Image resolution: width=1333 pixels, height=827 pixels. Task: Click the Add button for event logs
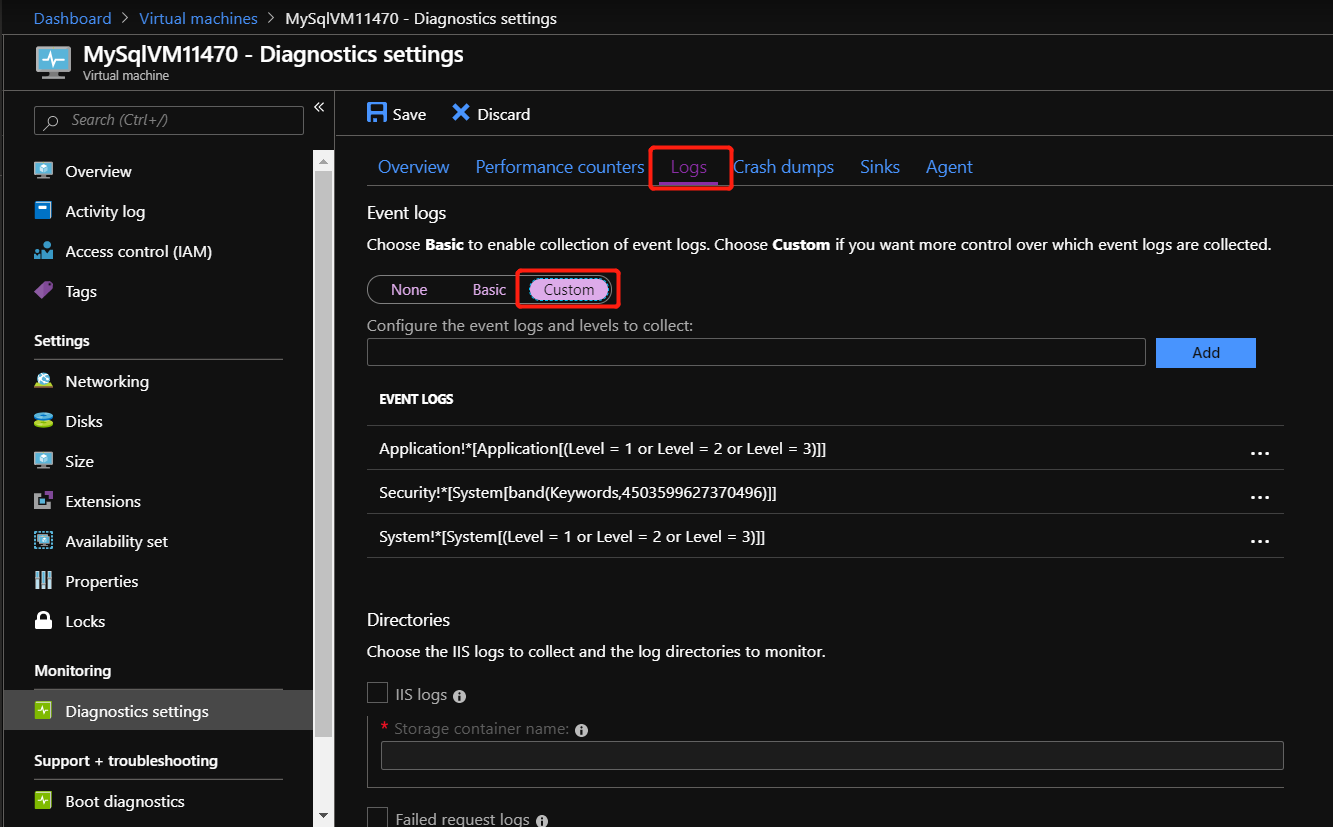click(x=1205, y=352)
